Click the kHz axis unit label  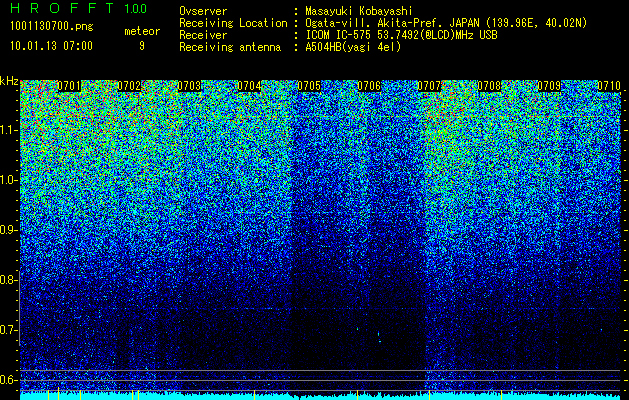pos(9,81)
